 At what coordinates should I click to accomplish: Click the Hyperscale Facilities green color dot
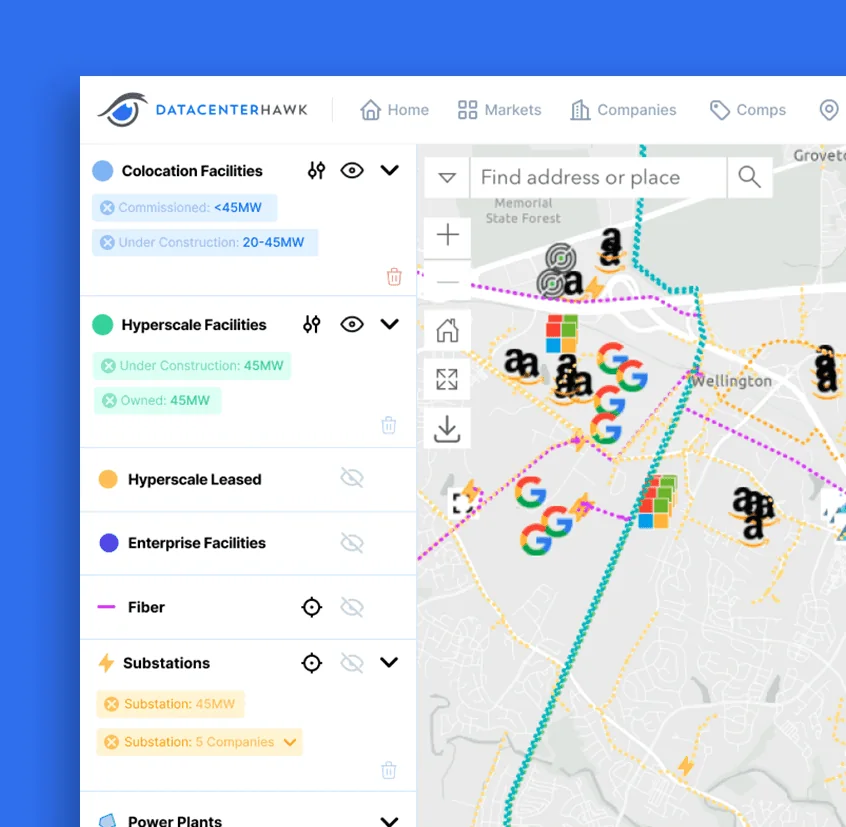pos(103,325)
